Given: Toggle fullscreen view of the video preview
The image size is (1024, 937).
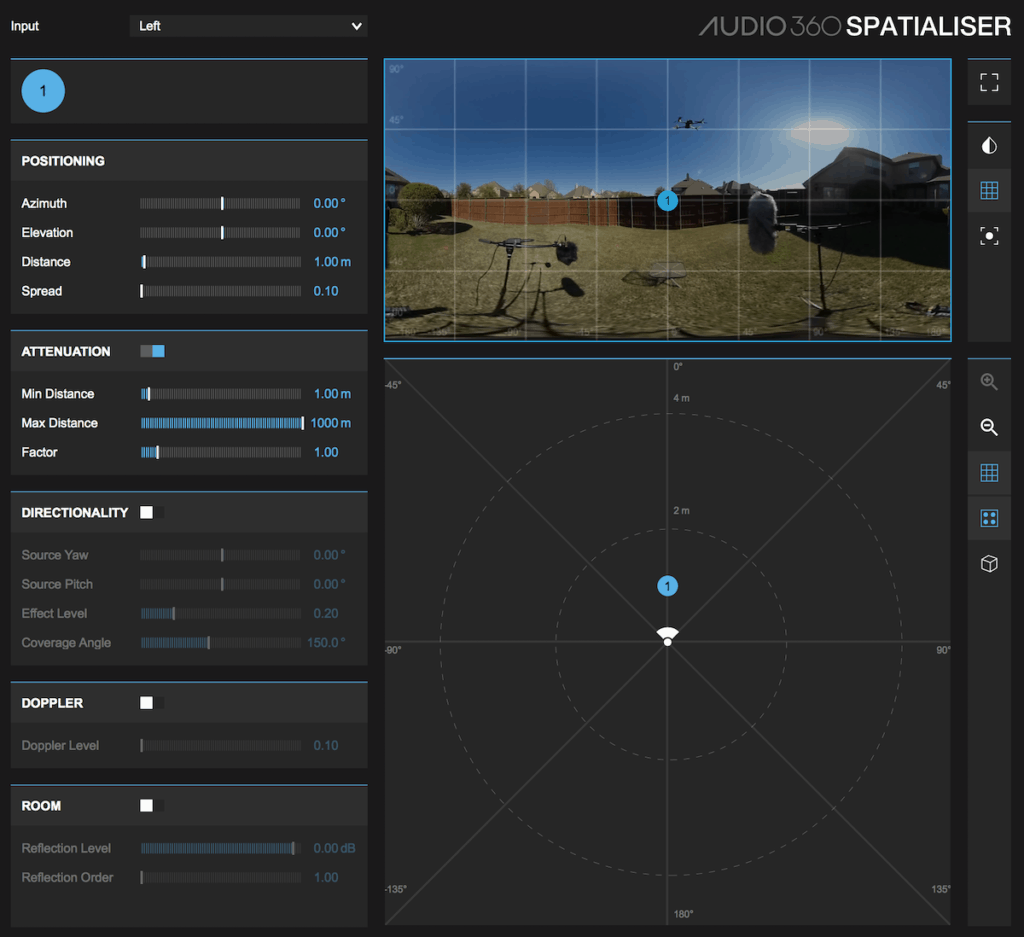Looking at the screenshot, I should [989, 82].
